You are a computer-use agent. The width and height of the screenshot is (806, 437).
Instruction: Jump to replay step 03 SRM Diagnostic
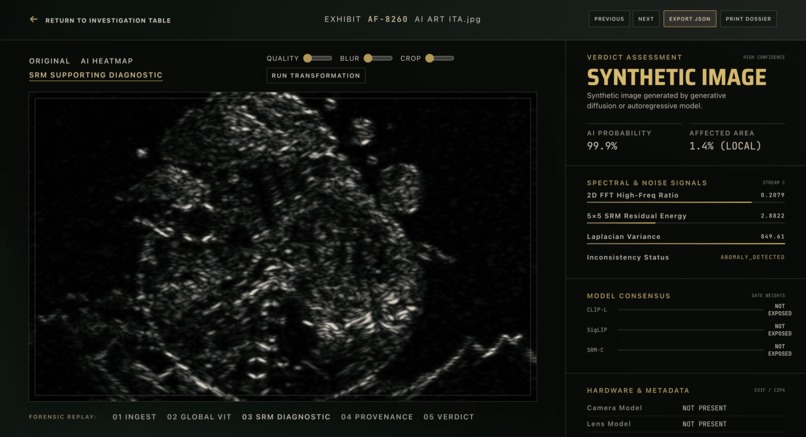[x=286, y=417]
